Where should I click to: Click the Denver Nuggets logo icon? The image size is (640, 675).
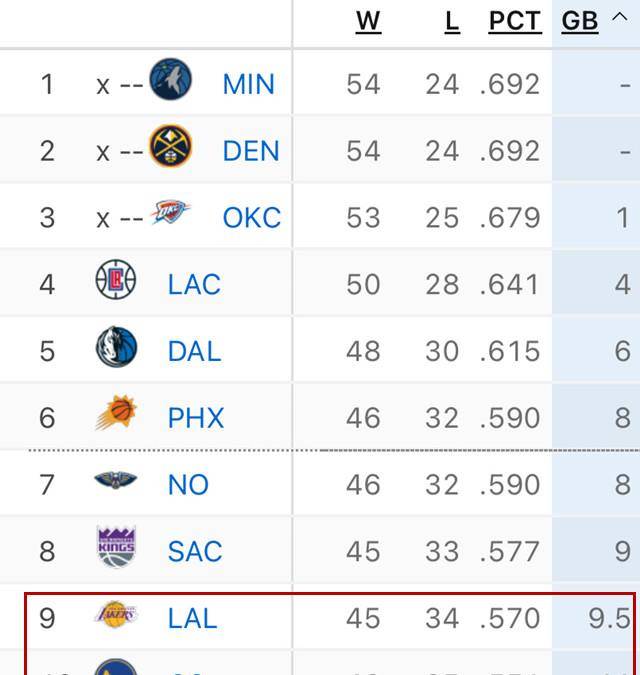click(x=170, y=147)
